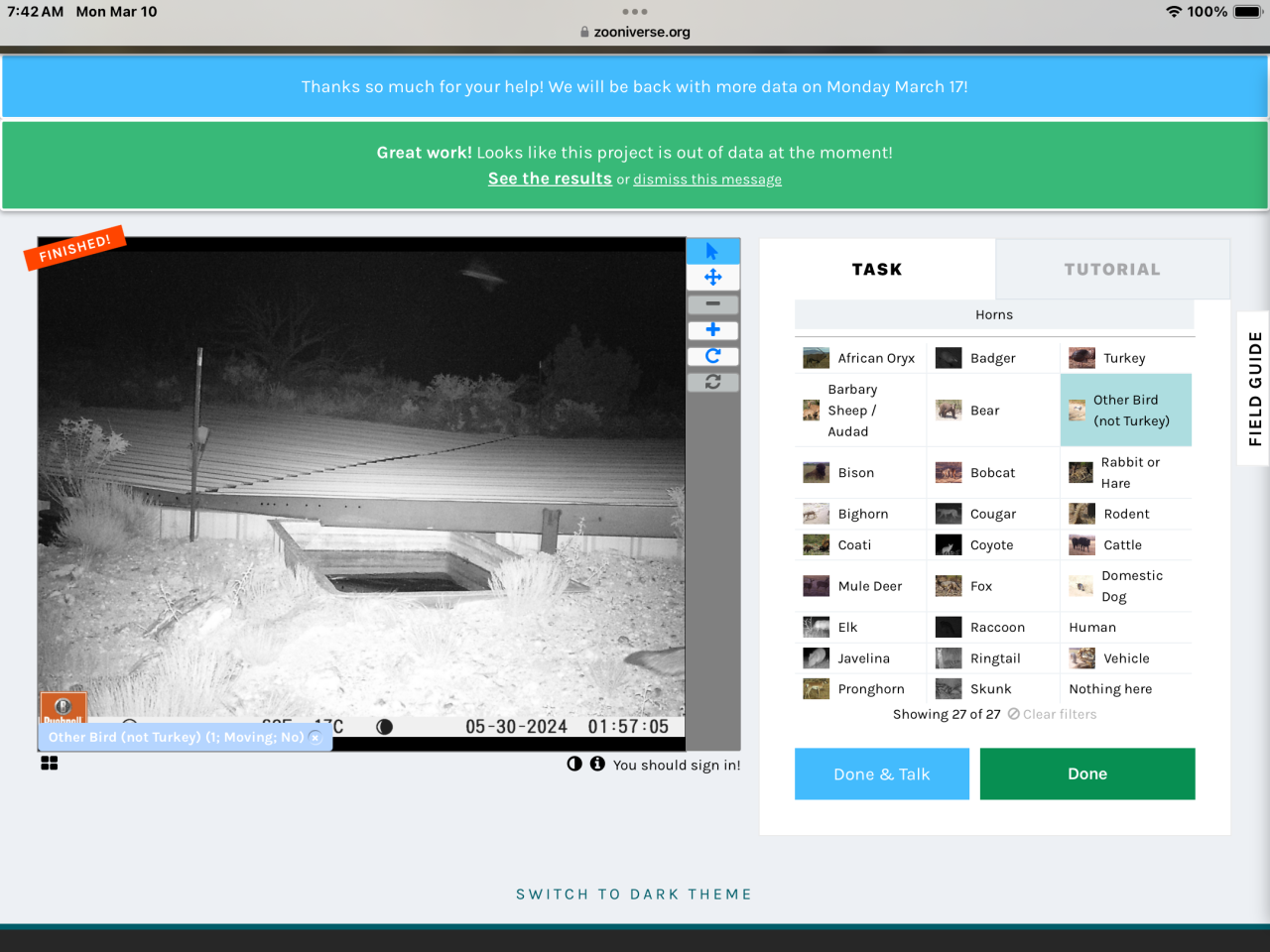Choose Raccoon
This screenshot has width=1270, height=952.
pyautogui.click(x=993, y=627)
